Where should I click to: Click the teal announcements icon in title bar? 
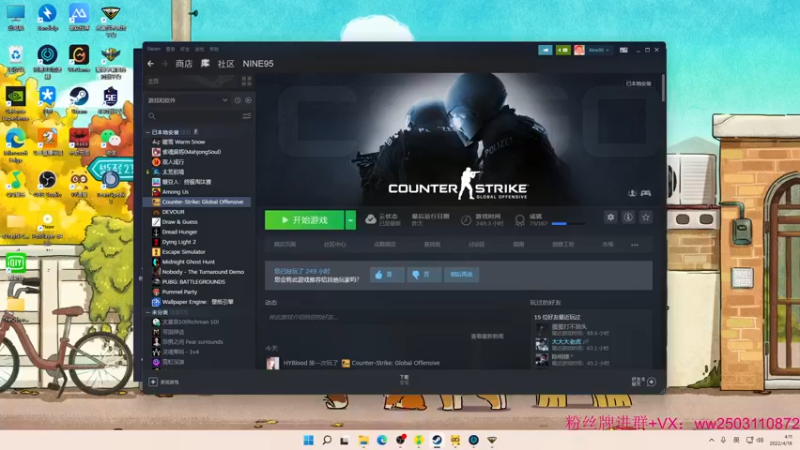pos(545,50)
